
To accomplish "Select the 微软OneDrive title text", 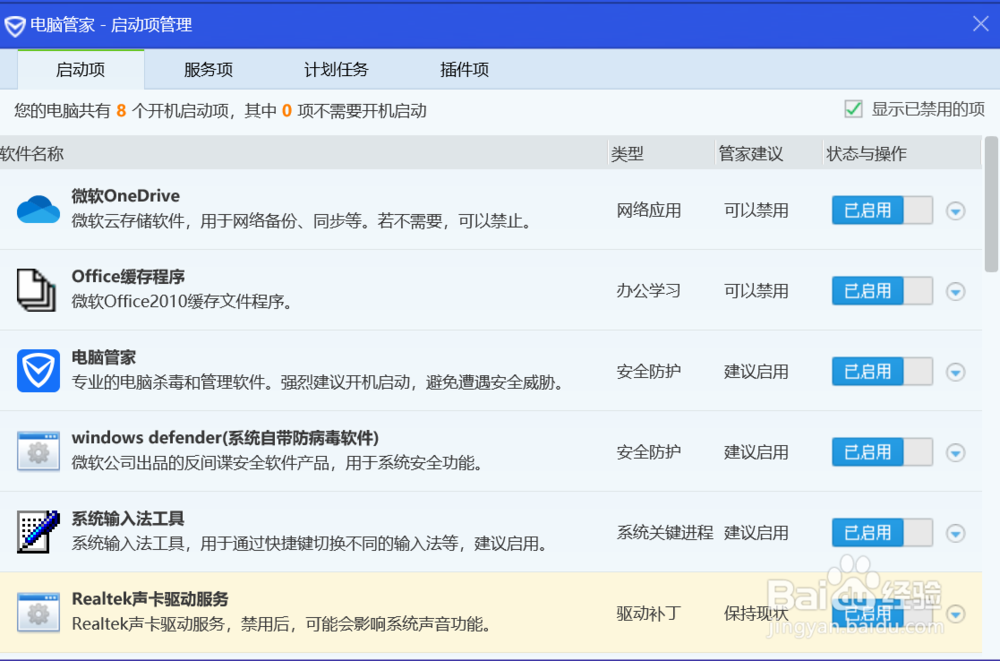I will click(126, 195).
